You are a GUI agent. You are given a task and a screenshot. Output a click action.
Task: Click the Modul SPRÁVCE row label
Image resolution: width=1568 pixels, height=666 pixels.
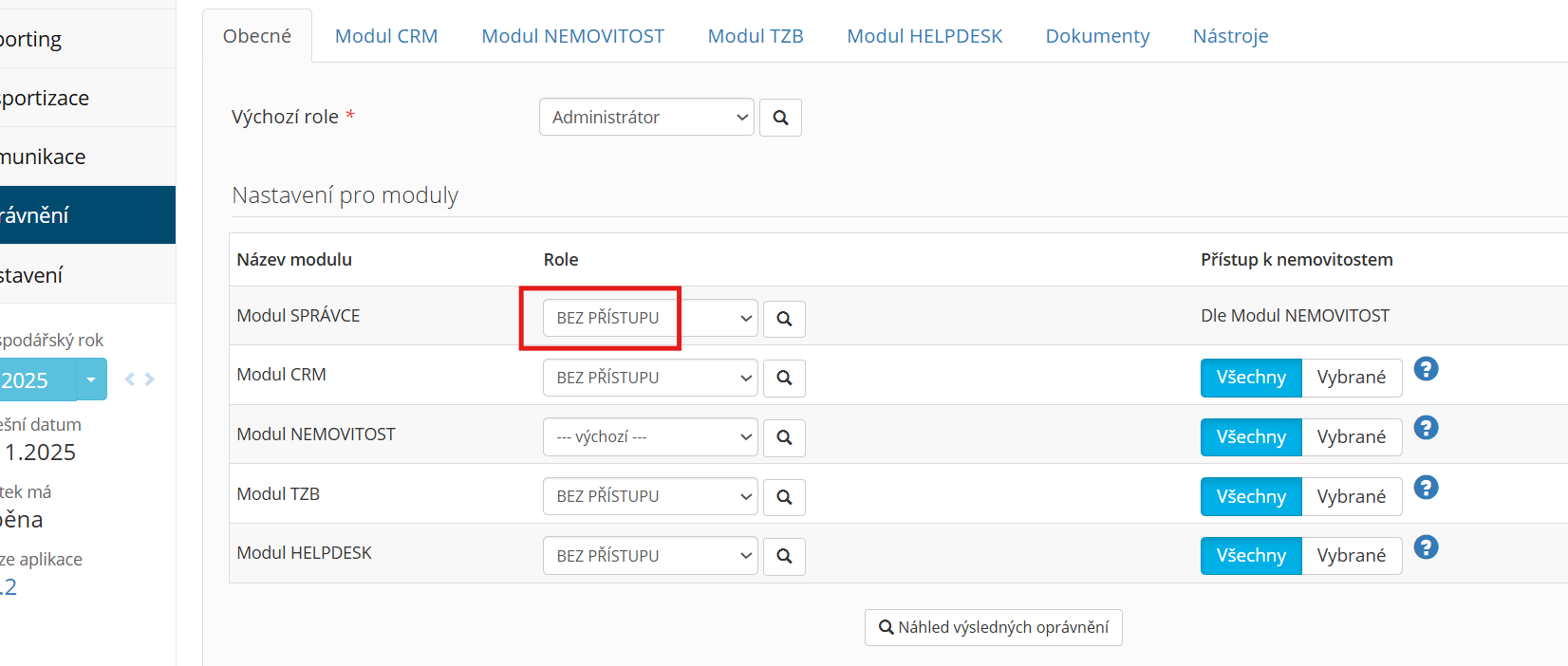pos(298,315)
